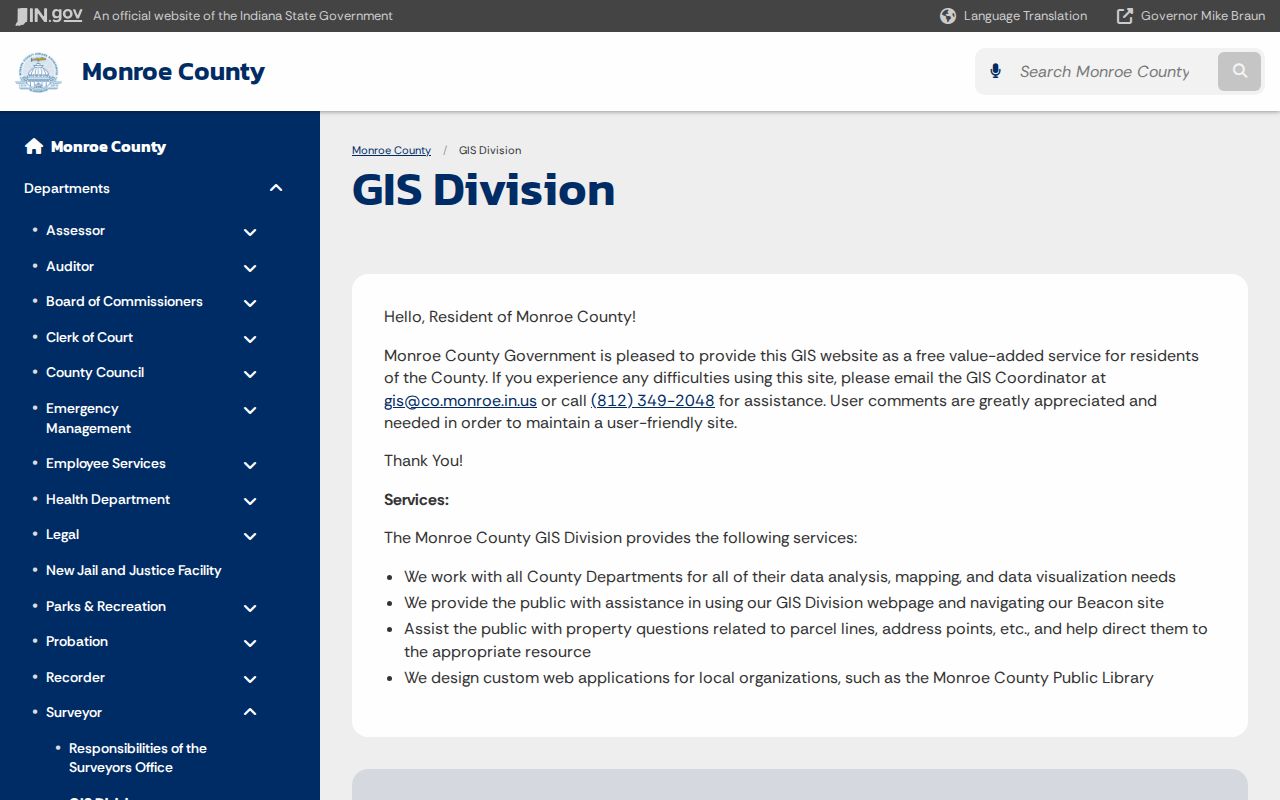Expand the Legal submenu
The width and height of the screenshot is (1280, 800).
250,536
